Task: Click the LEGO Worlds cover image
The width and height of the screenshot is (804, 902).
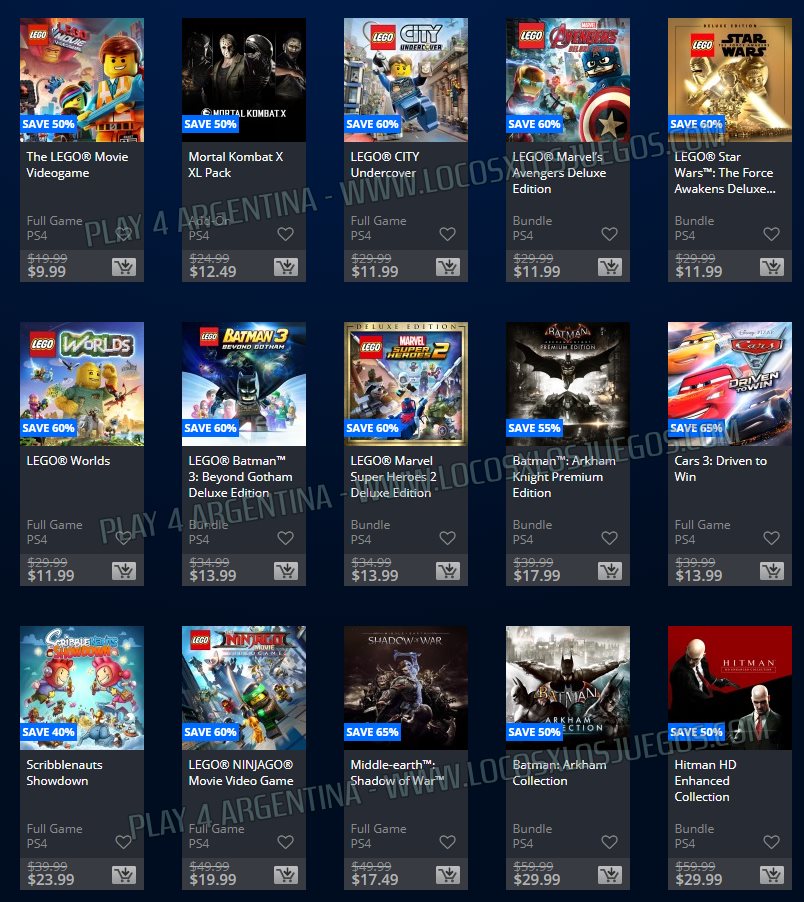Action: (x=82, y=384)
